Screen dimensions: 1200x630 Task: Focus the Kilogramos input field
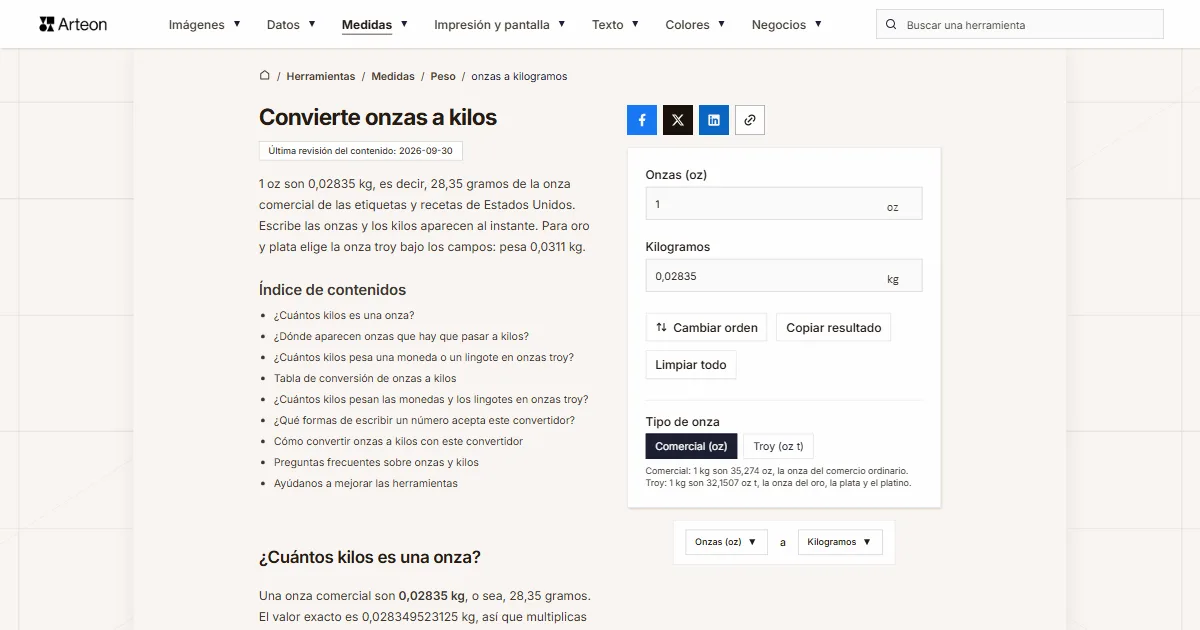click(784, 276)
